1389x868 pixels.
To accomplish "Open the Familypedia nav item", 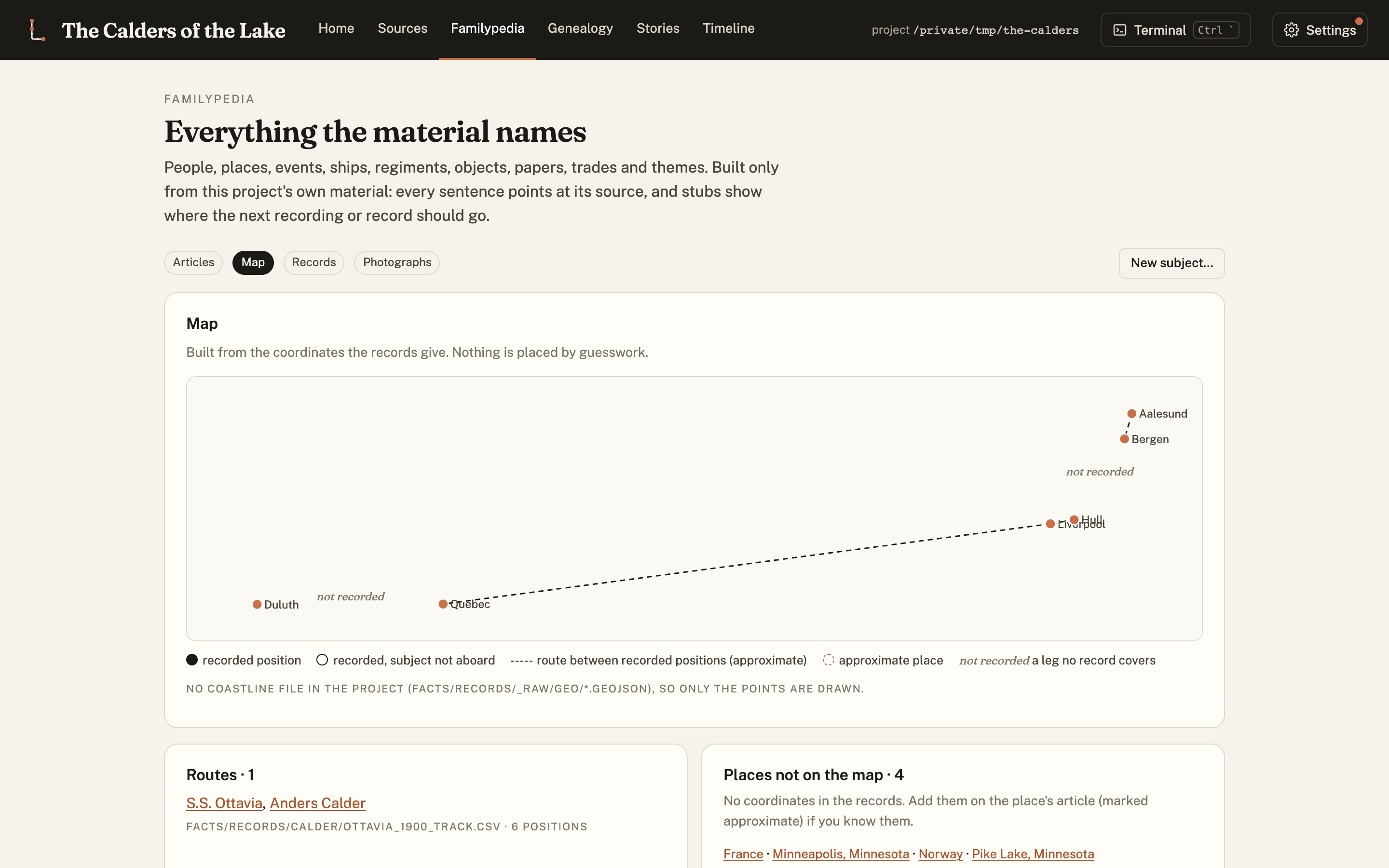I will 487,29.
